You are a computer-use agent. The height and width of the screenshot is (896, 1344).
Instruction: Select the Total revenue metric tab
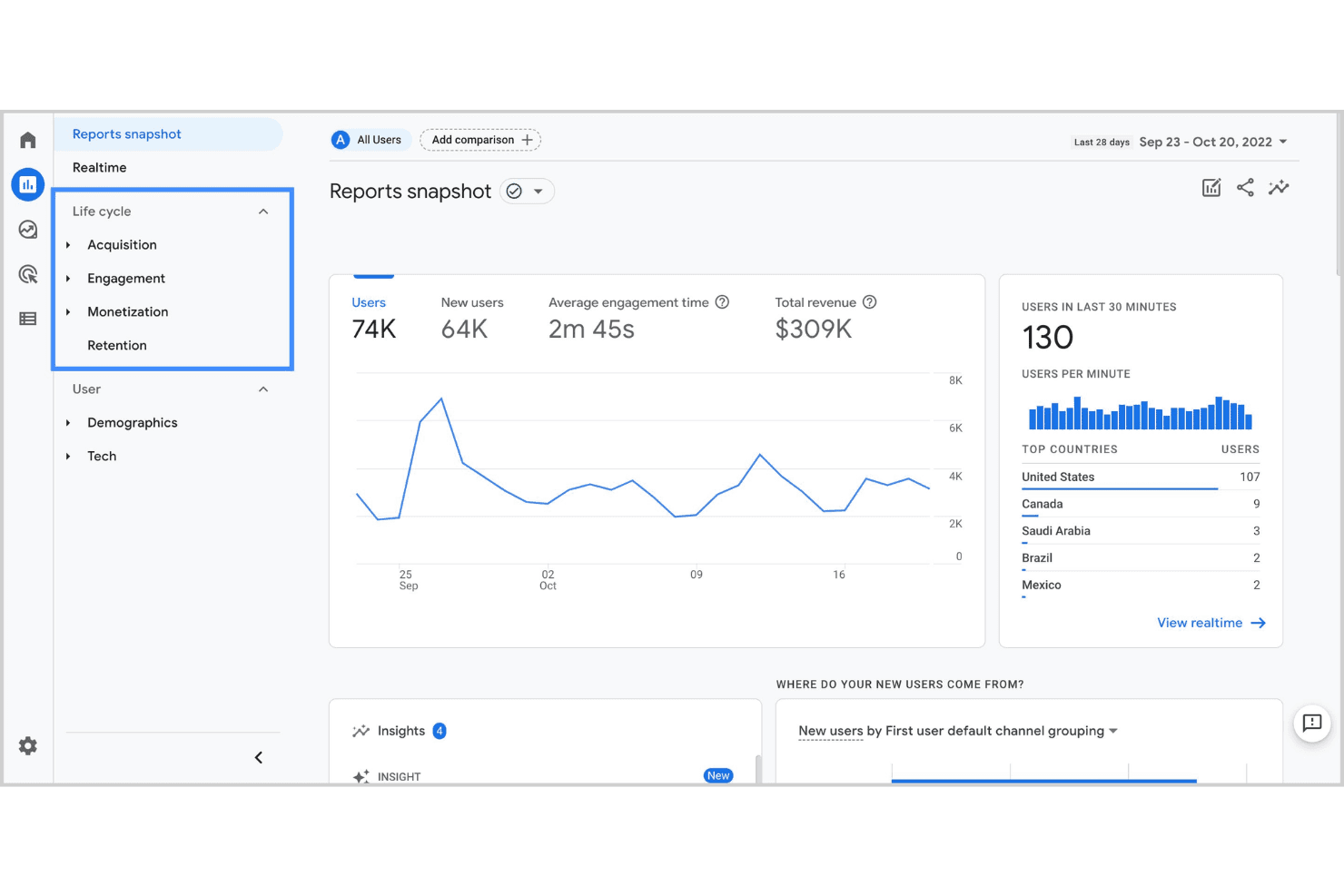point(825,318)
